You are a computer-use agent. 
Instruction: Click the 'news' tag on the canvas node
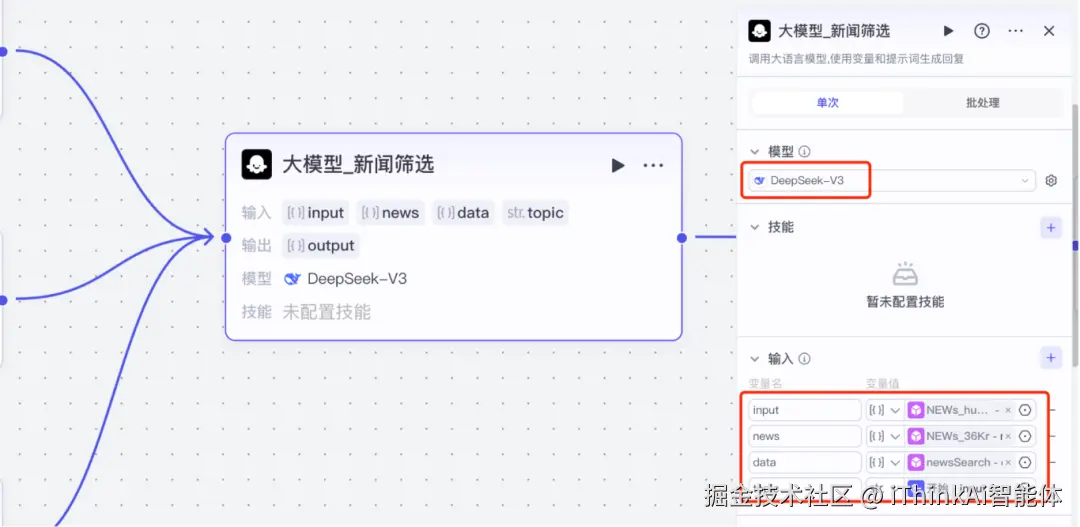391,213
